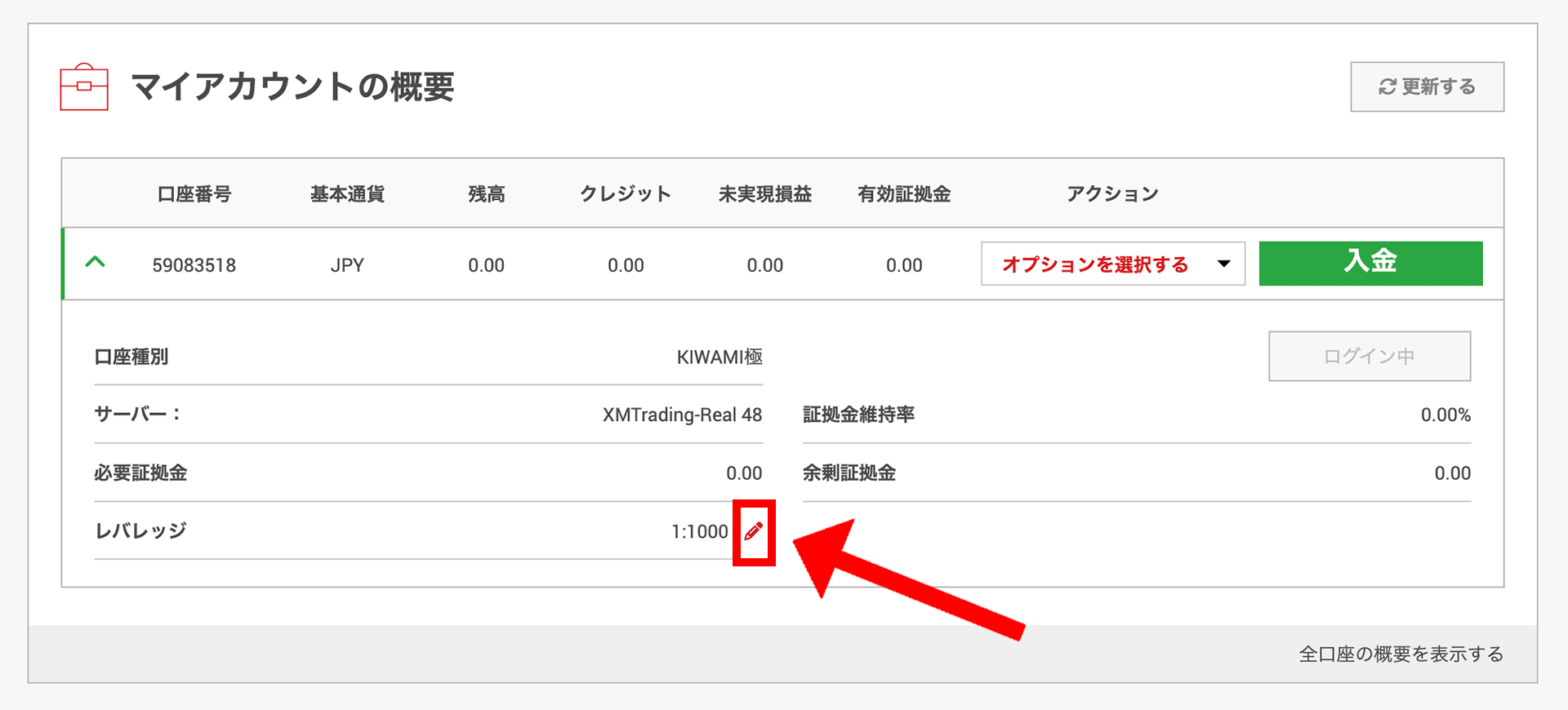
Task: Click the 未実現損益 column header
Action: click(x=764, y=194)
